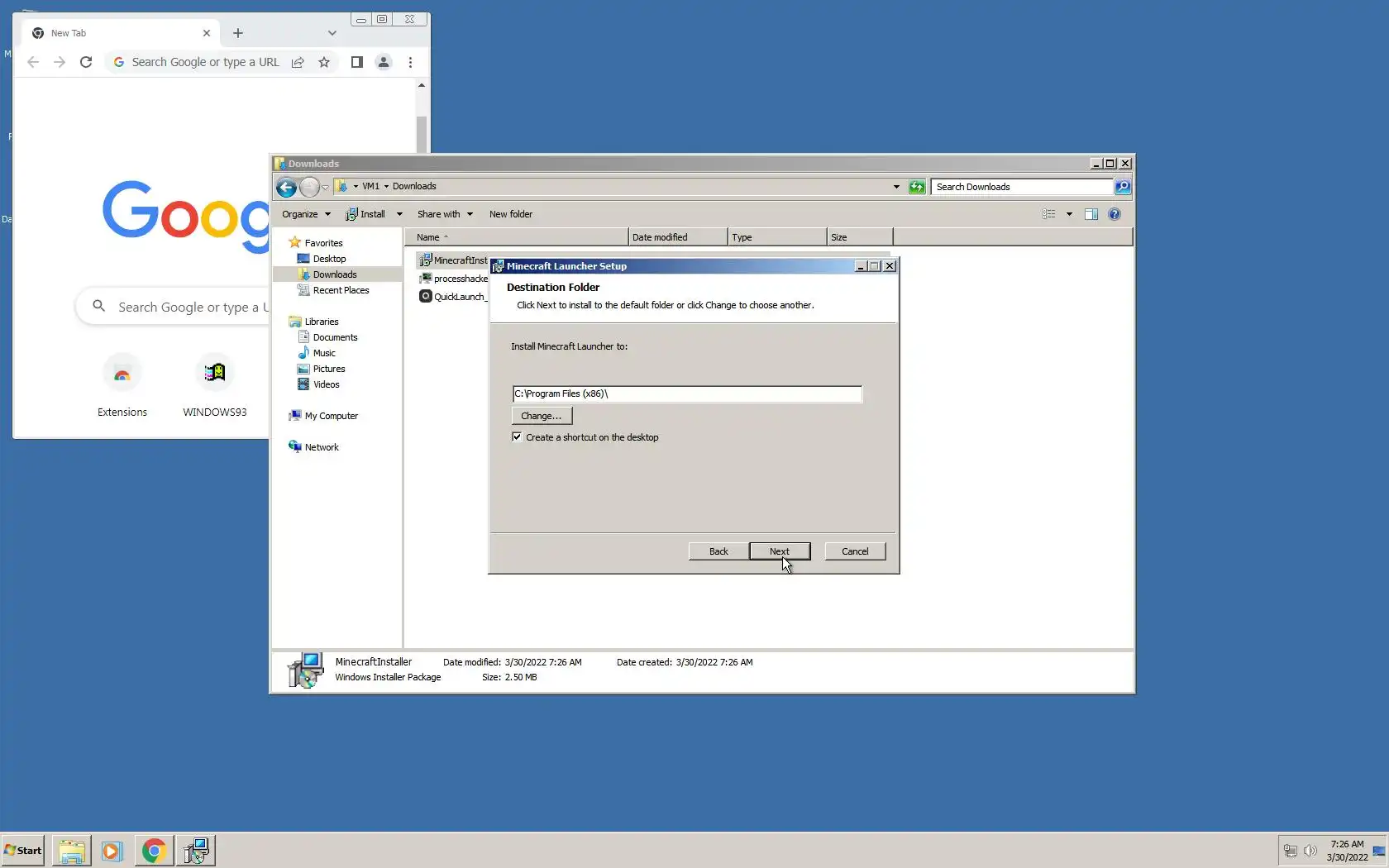The width and height of the screenshot is (1389, 868).
Task: Open the Organize menu in Downloads window
Action: [x=306, y=214]
